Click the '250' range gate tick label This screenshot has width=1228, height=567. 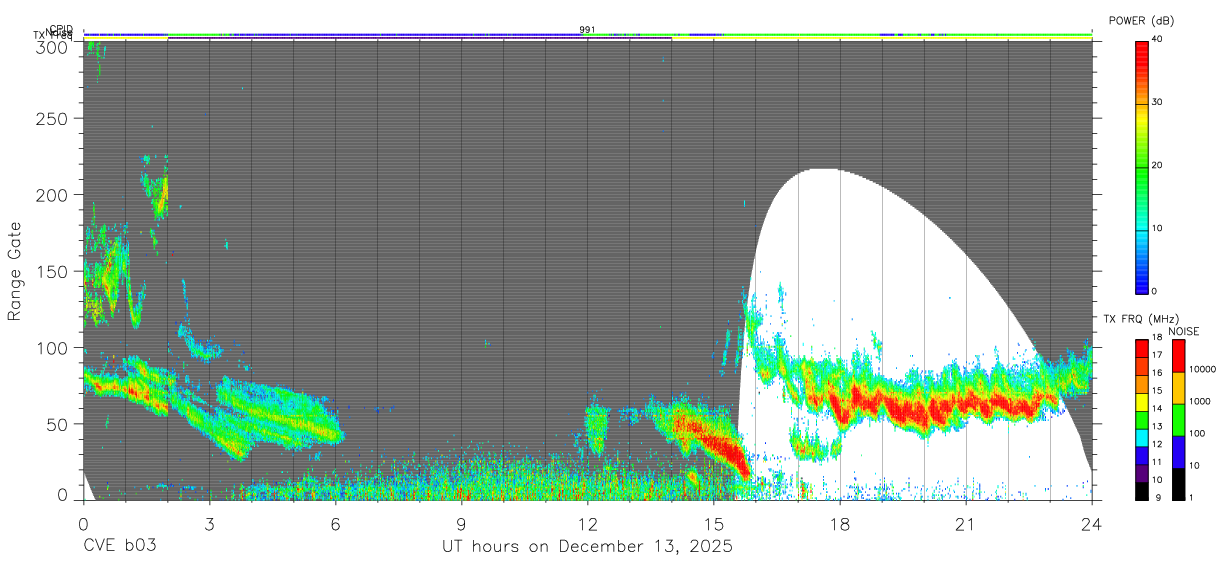(x=52, y=119)
